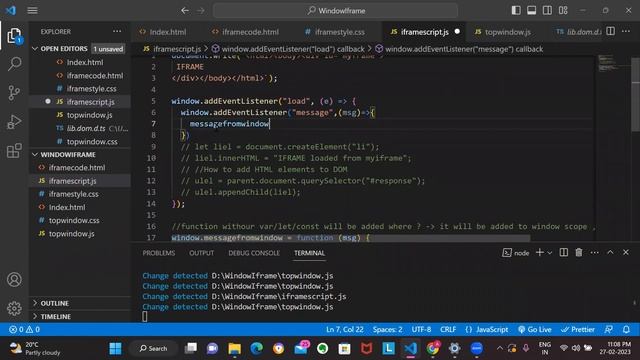Go forward with the navigation arrow
The height and width of the screenshot is (360, 640).
[200, 11]
